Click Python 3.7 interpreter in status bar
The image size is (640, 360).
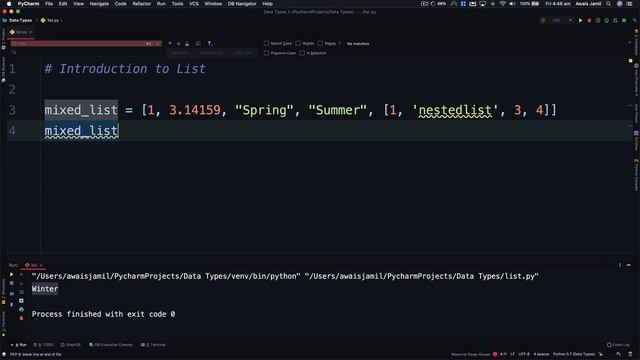point(574,354)
